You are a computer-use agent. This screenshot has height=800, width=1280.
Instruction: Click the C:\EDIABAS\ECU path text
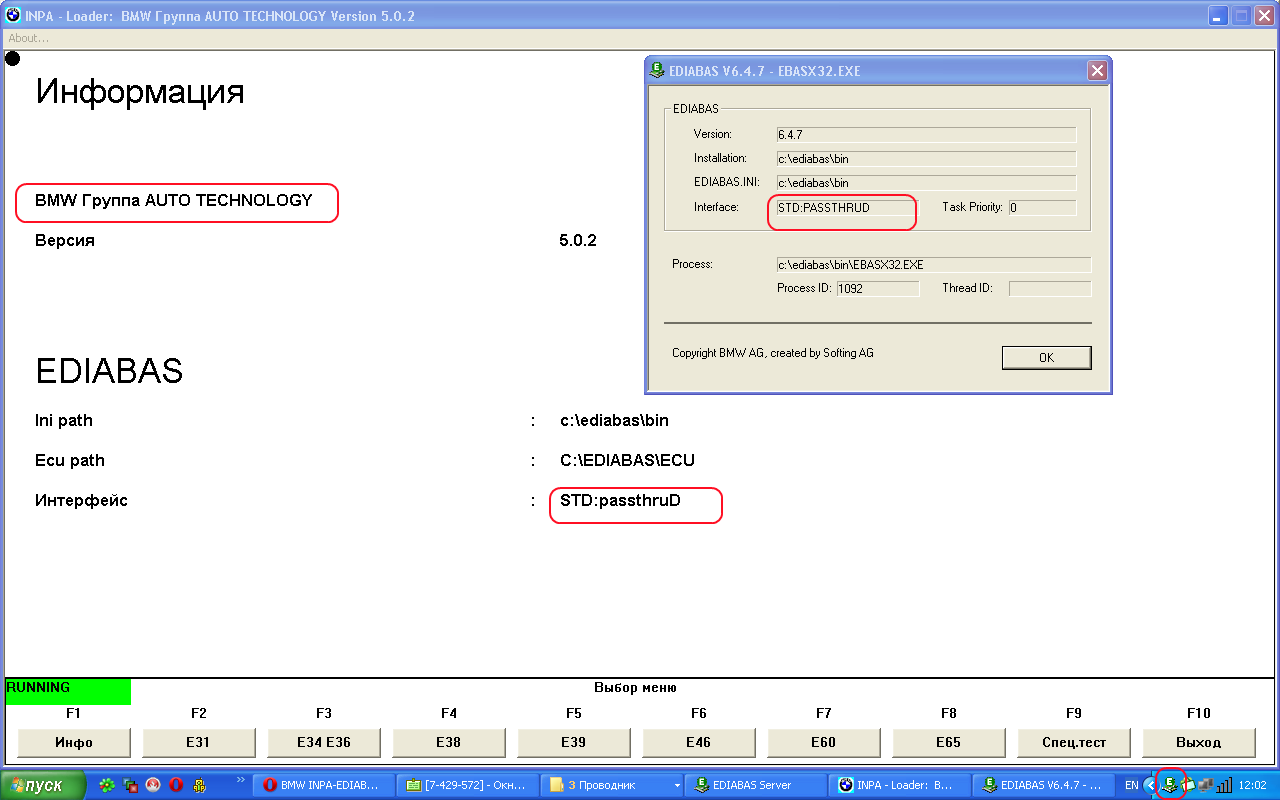tap(627, 461)
